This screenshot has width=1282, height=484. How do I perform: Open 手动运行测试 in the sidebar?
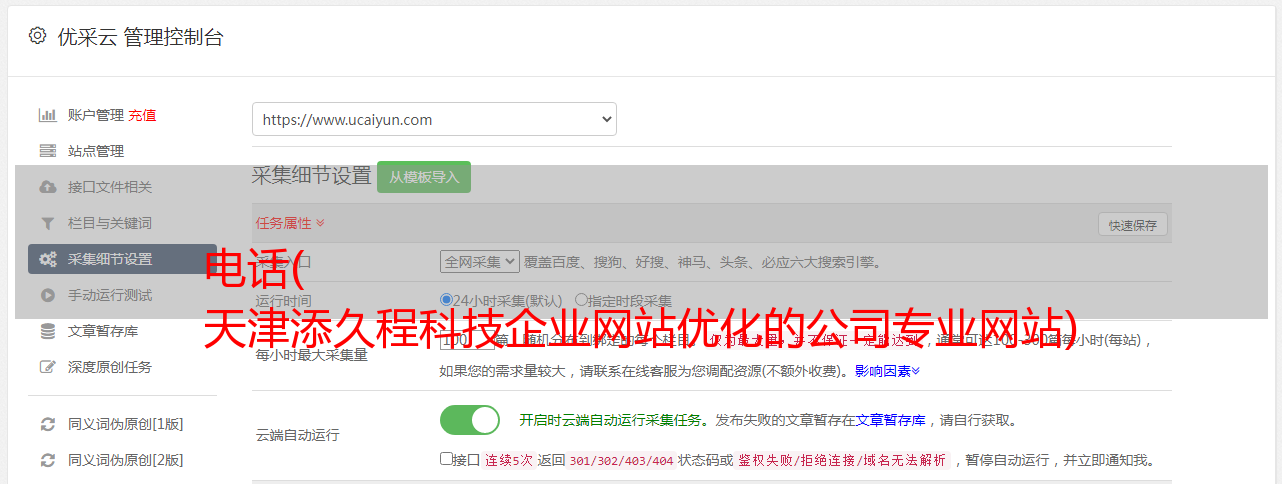coord(110,295)
